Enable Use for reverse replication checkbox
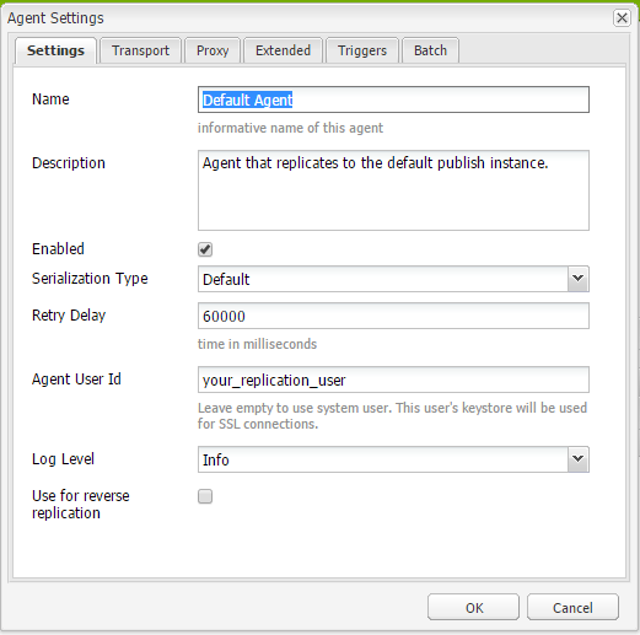This screenshot has width=640, height=635. [205, 497]
